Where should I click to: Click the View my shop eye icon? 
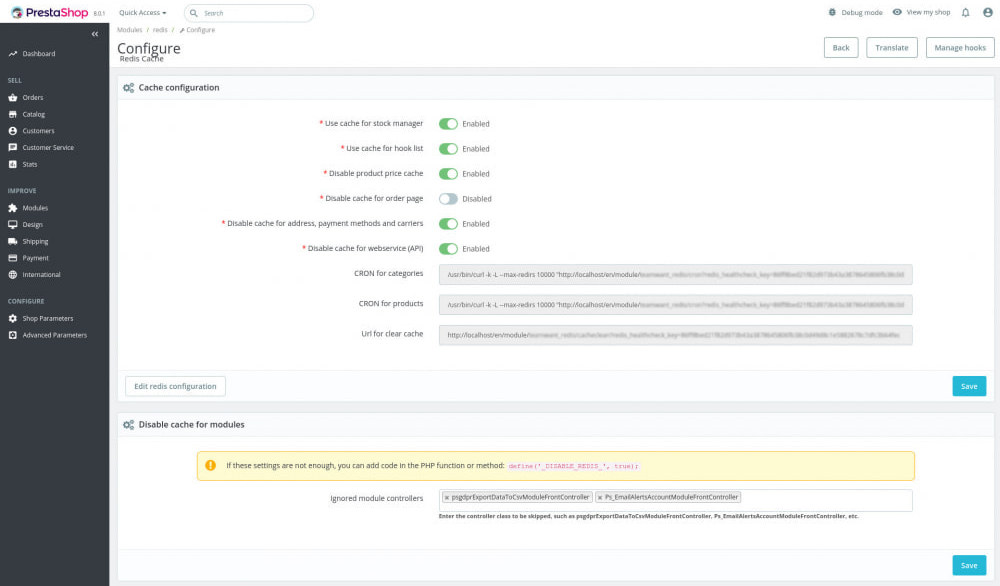(x=897, y=12)
